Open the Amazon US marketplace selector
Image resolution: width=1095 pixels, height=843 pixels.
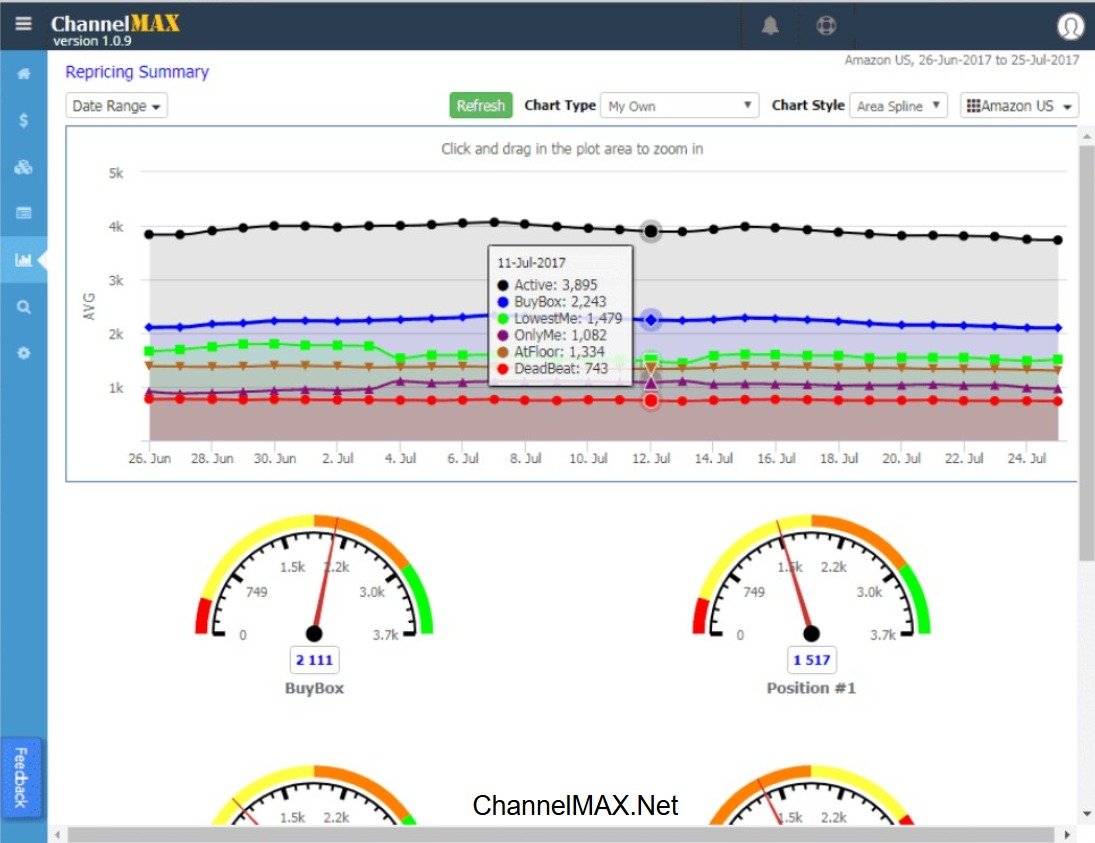[1018, 105]
